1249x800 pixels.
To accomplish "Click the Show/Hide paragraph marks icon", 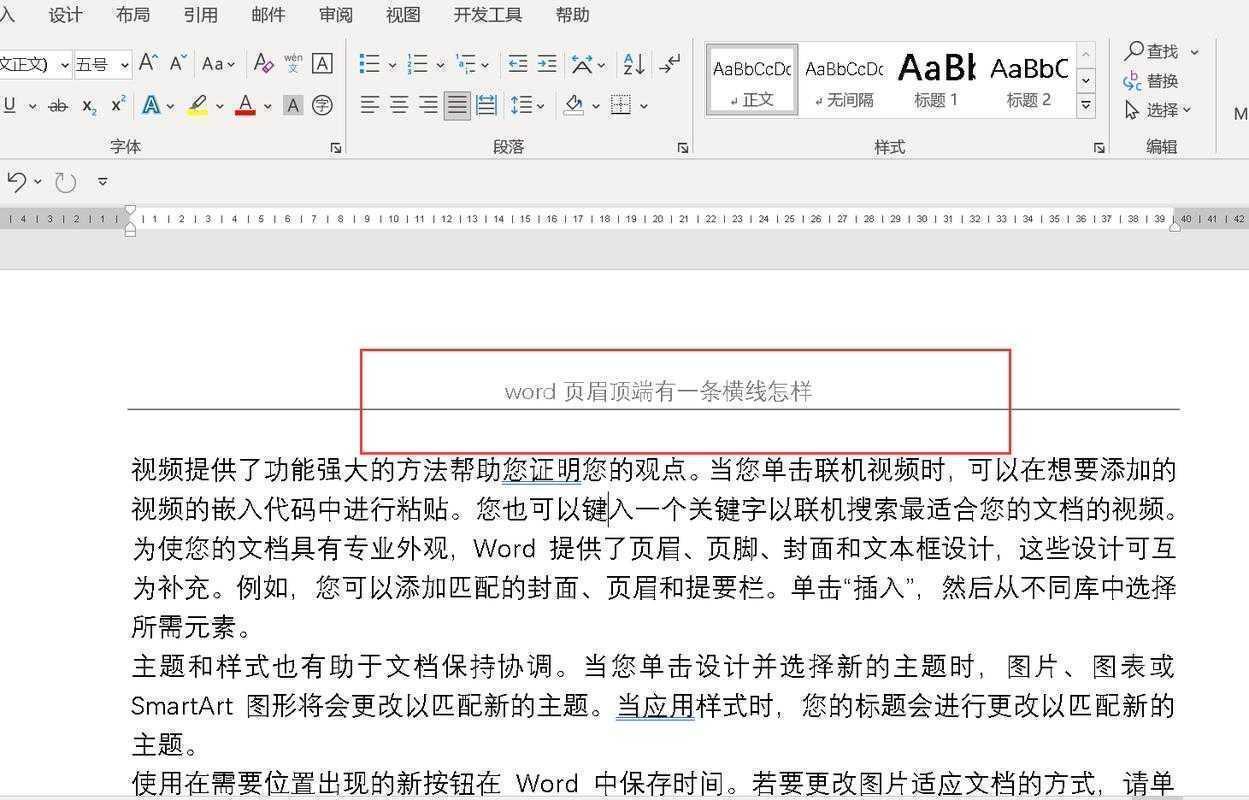I will pyautogui.click(x=672, y=63).
